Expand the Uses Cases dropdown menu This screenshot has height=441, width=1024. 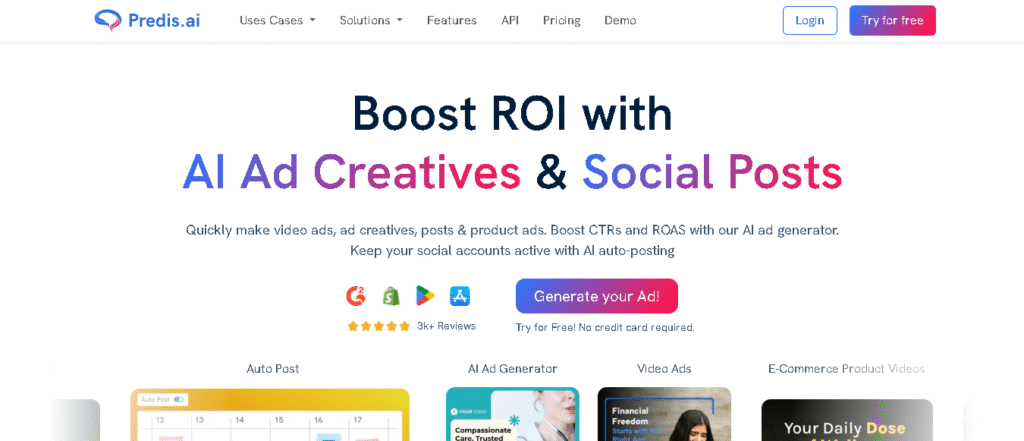[x=278, y=20]
